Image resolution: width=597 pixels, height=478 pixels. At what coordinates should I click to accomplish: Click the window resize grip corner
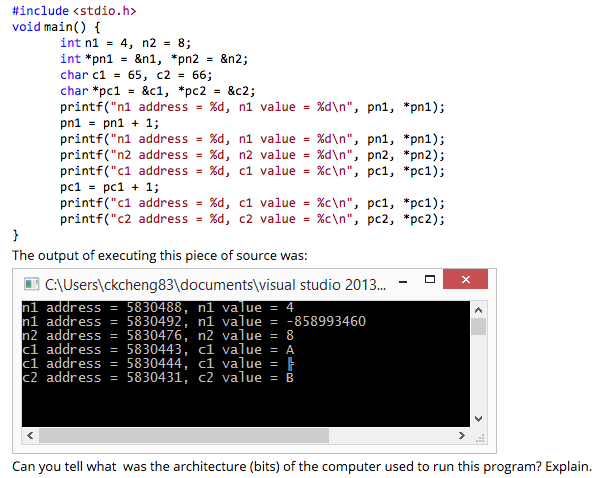pyautogui.click(x=480, y=438)
